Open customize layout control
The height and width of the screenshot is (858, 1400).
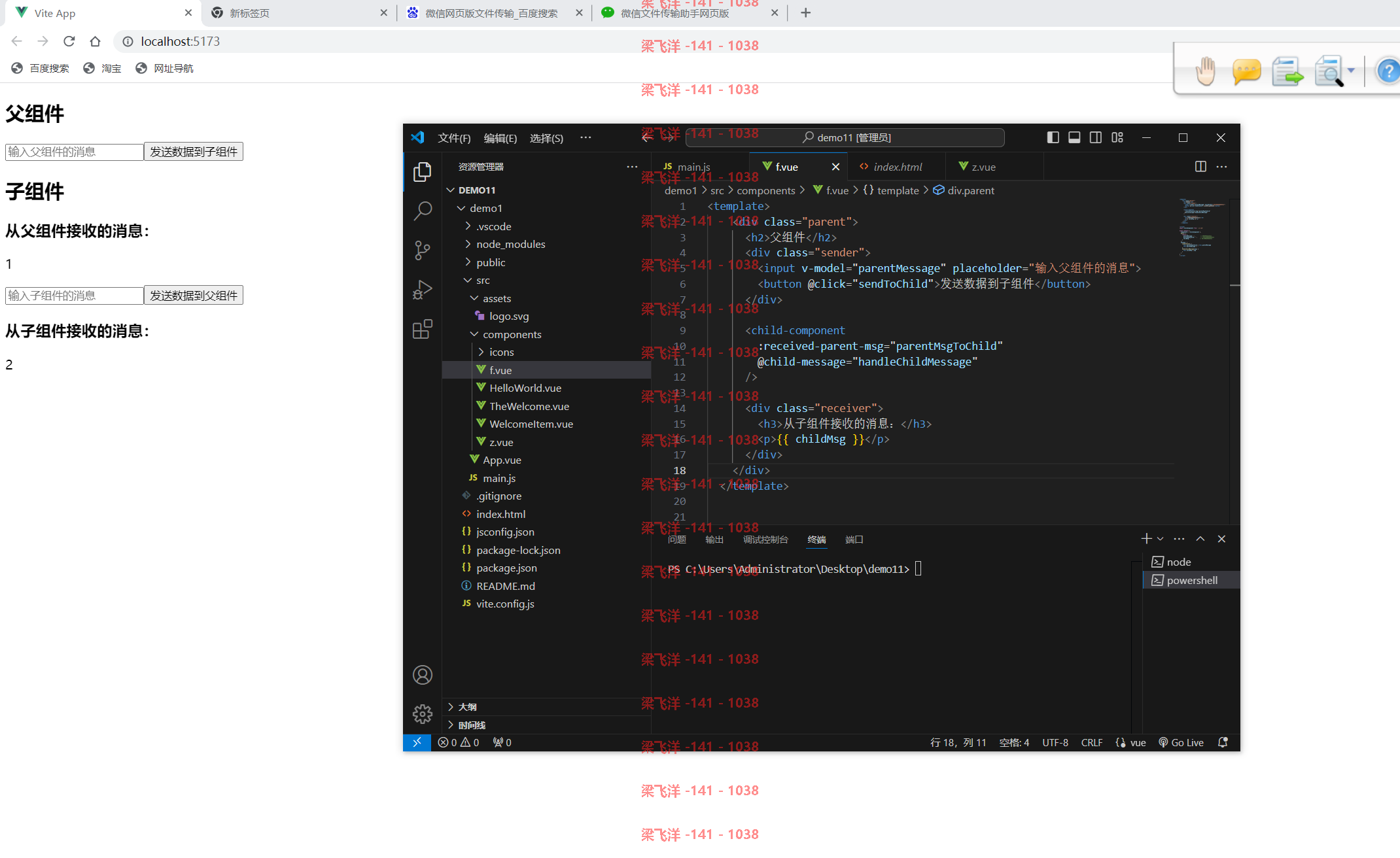(1117, 137)
